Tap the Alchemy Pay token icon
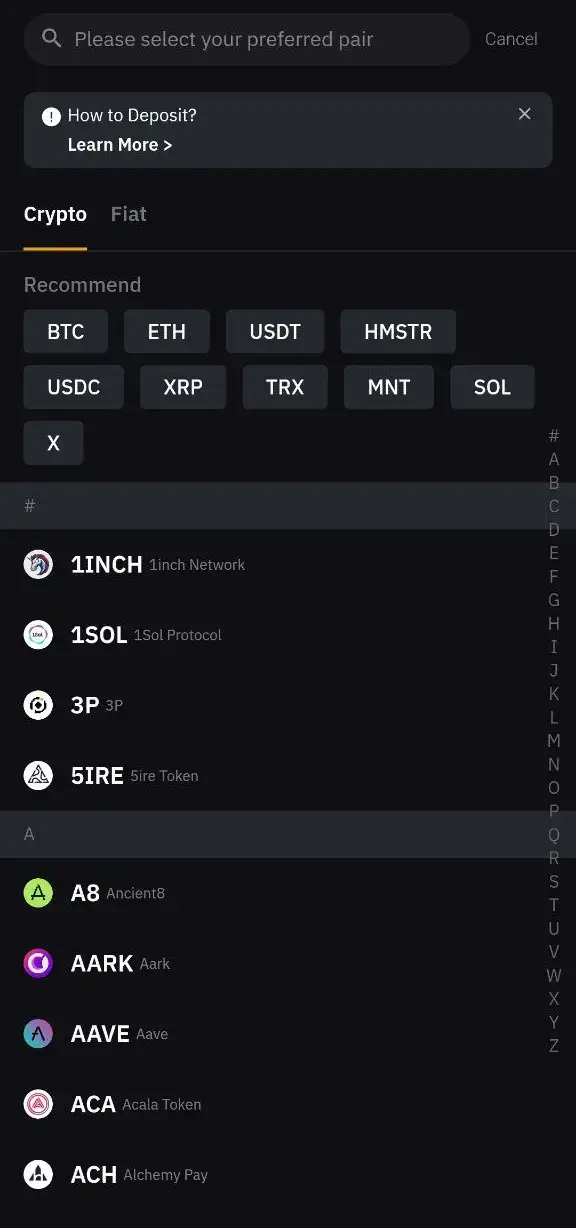 (x=38, y=1174)
